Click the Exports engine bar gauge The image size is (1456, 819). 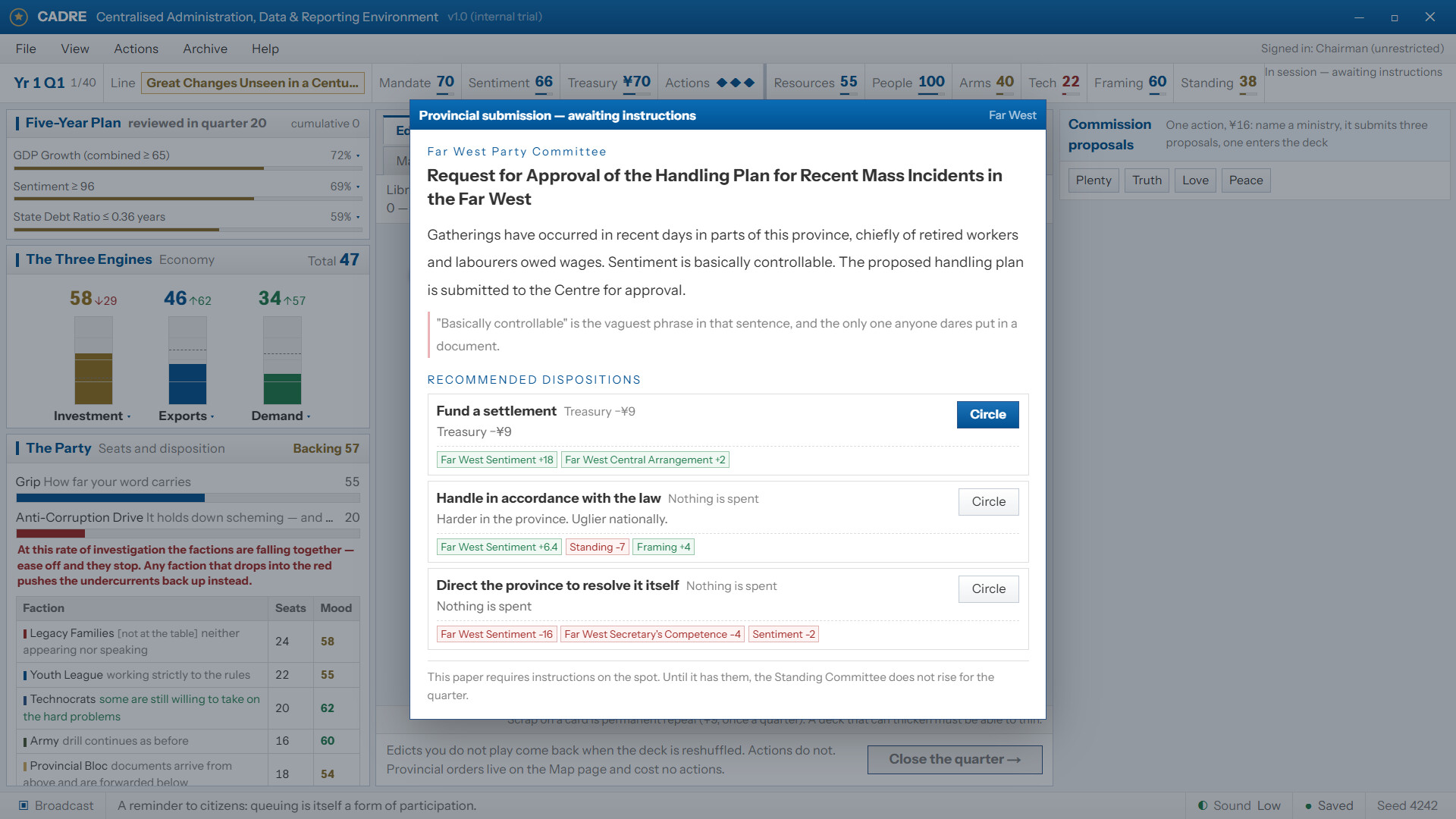(187, 360)
